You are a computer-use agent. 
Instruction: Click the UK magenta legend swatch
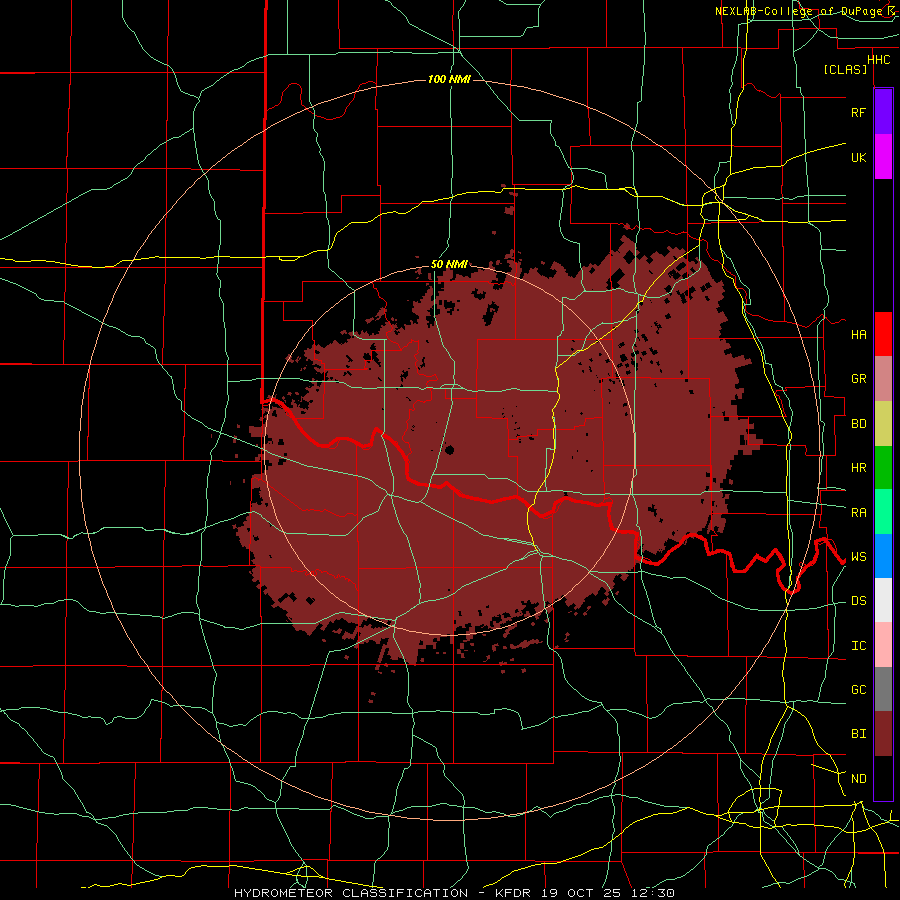[x=883, y=157]
